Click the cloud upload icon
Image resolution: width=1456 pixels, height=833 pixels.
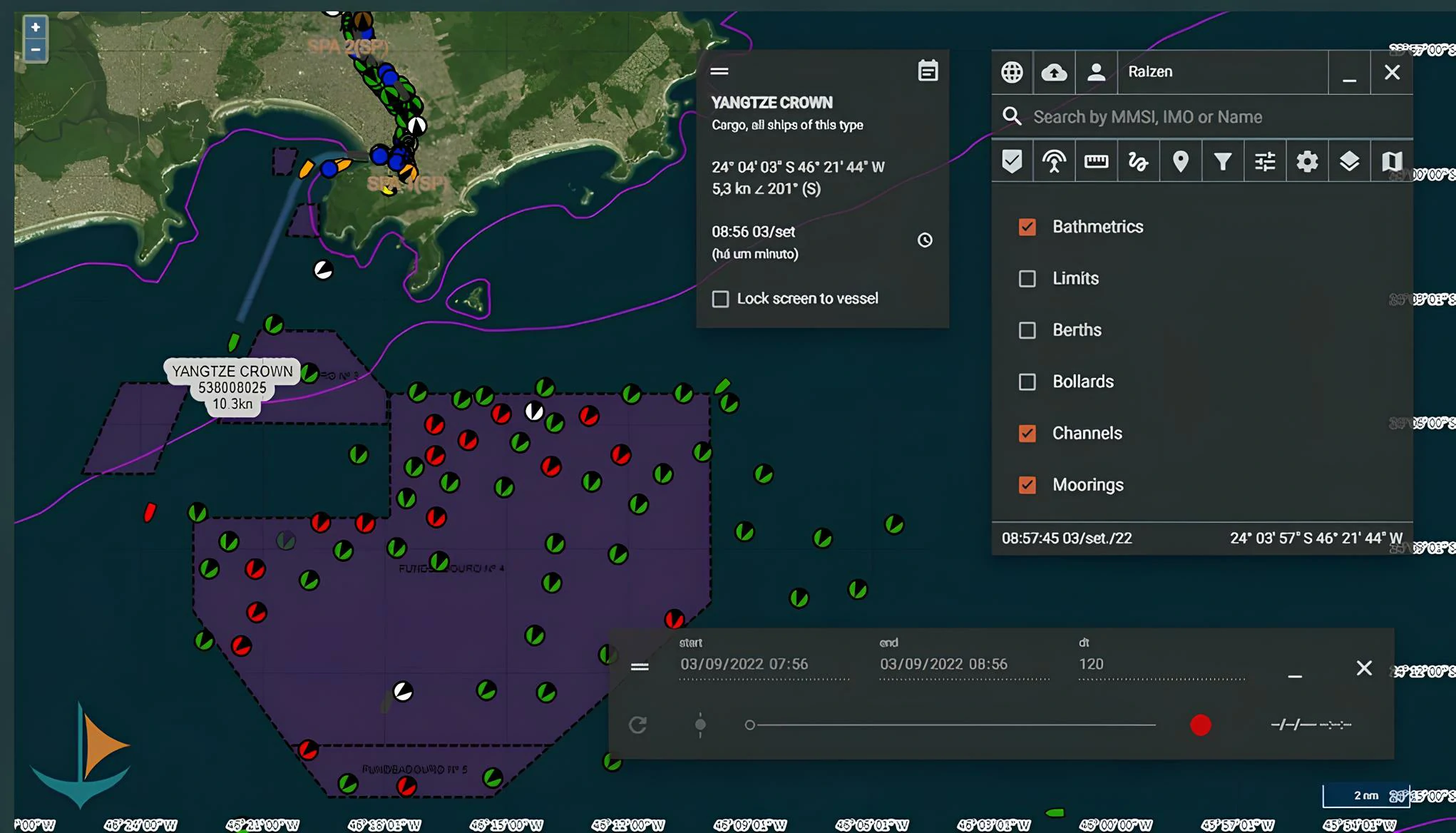point(1054,72)
